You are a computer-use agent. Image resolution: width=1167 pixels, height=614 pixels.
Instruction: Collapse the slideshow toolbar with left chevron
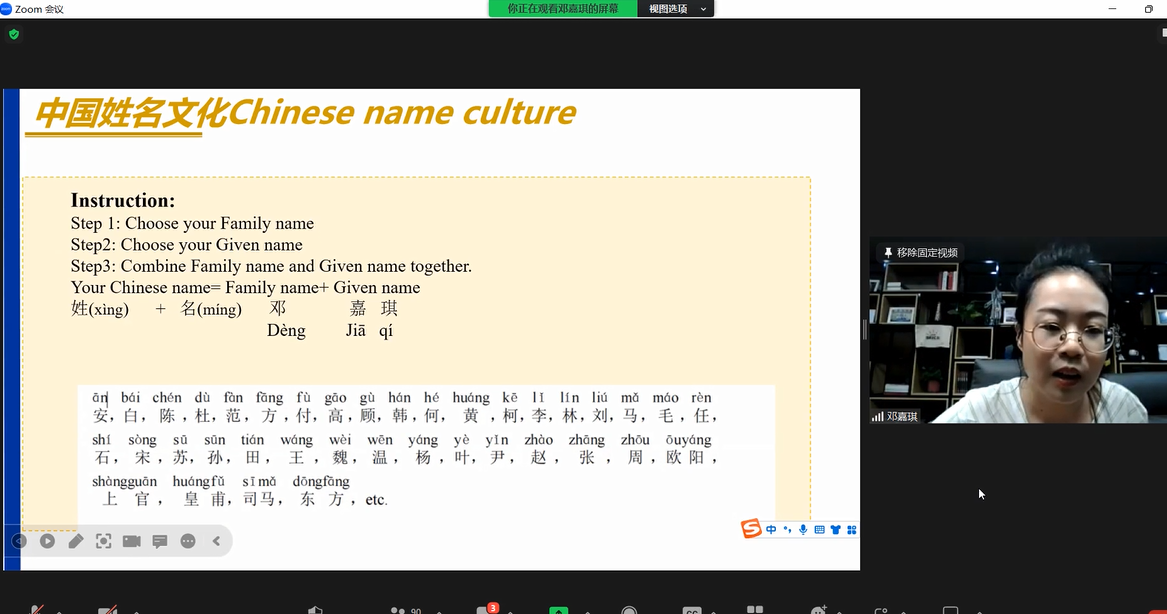[x=216, y=541]
